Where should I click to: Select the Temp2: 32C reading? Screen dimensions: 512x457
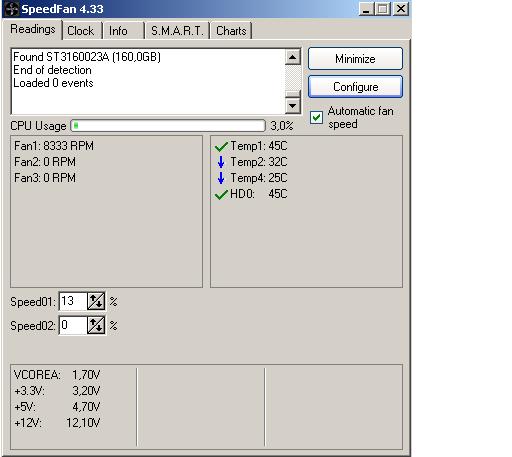coord(259,162)
